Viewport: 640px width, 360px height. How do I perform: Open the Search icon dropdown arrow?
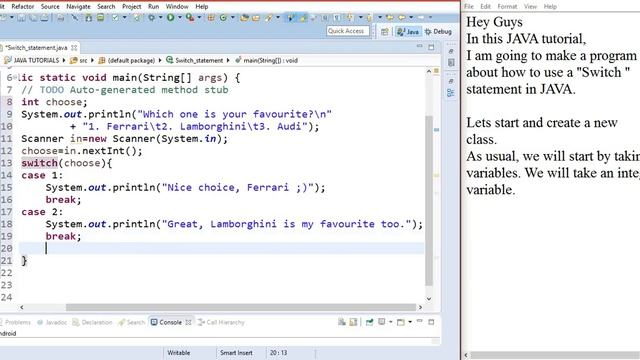pos(278,18)
